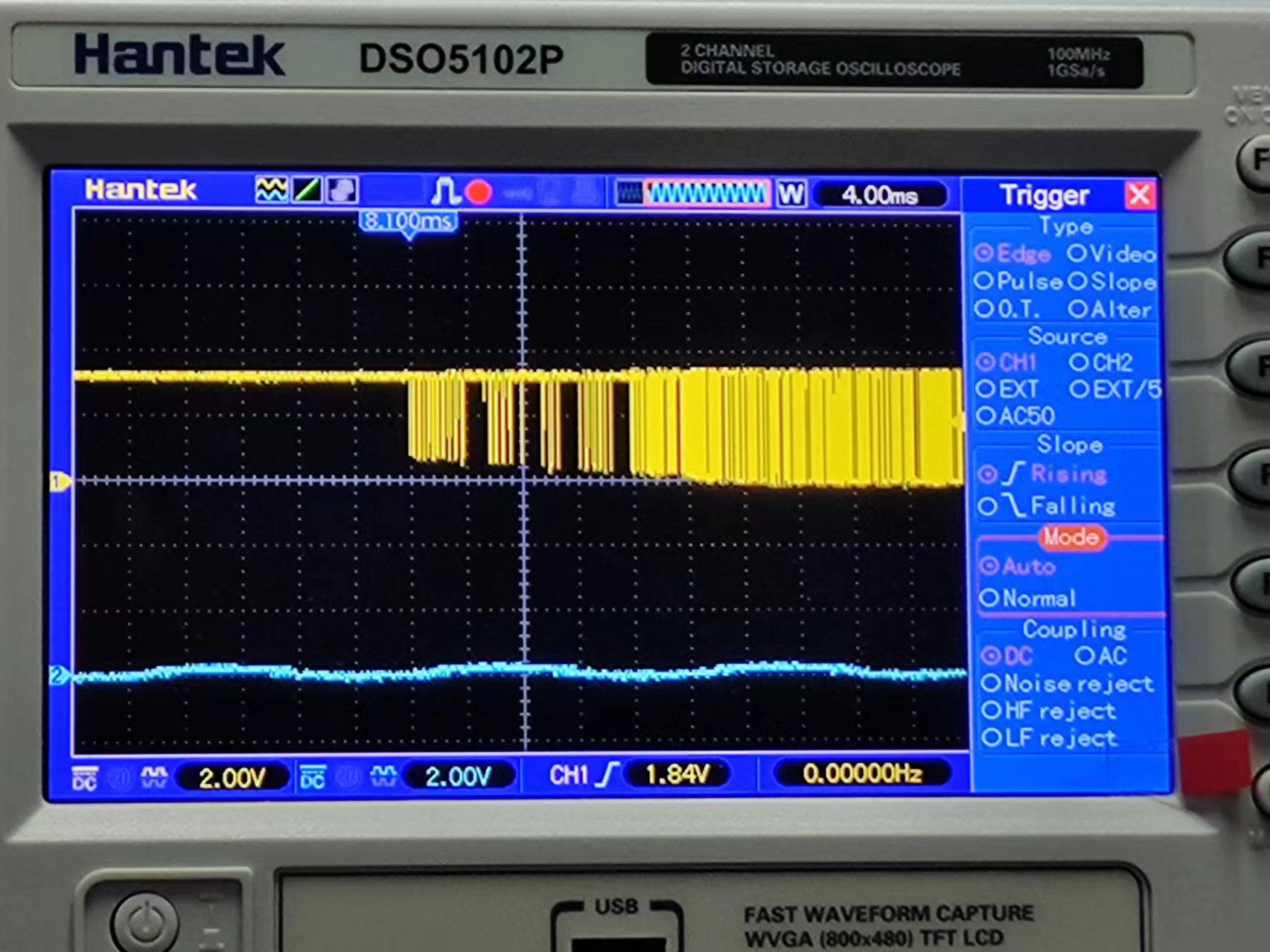Screen dimensions: 1270x952
Task: Click the yellow CH1 waveform burst
Action: click(685, 426)
